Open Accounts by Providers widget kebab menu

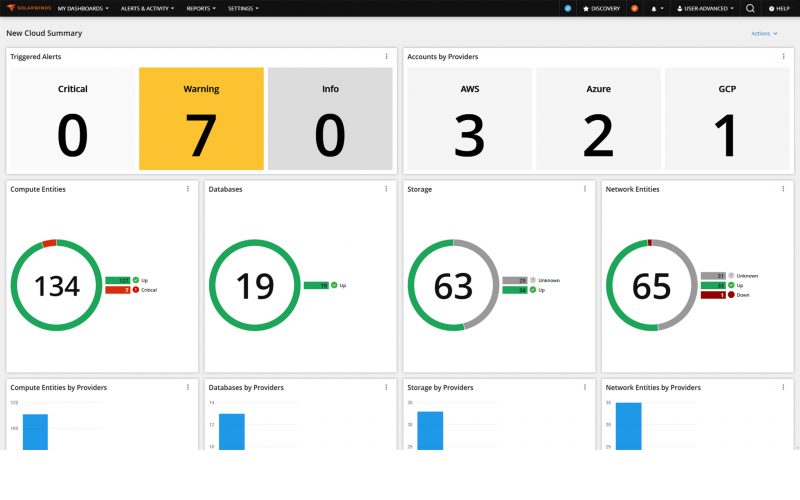point(783,57)
